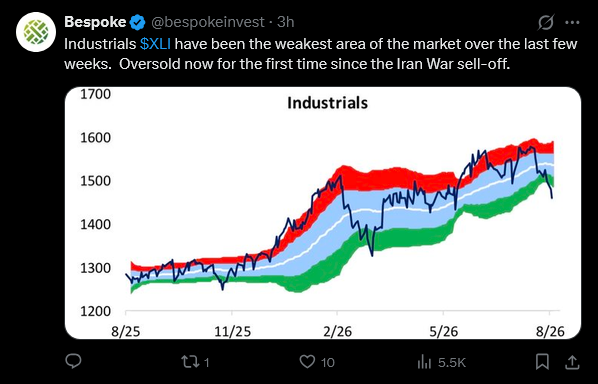The image size is (598, 384).
Task: Open the 3h timestamp link
Action: click(286, 22)
